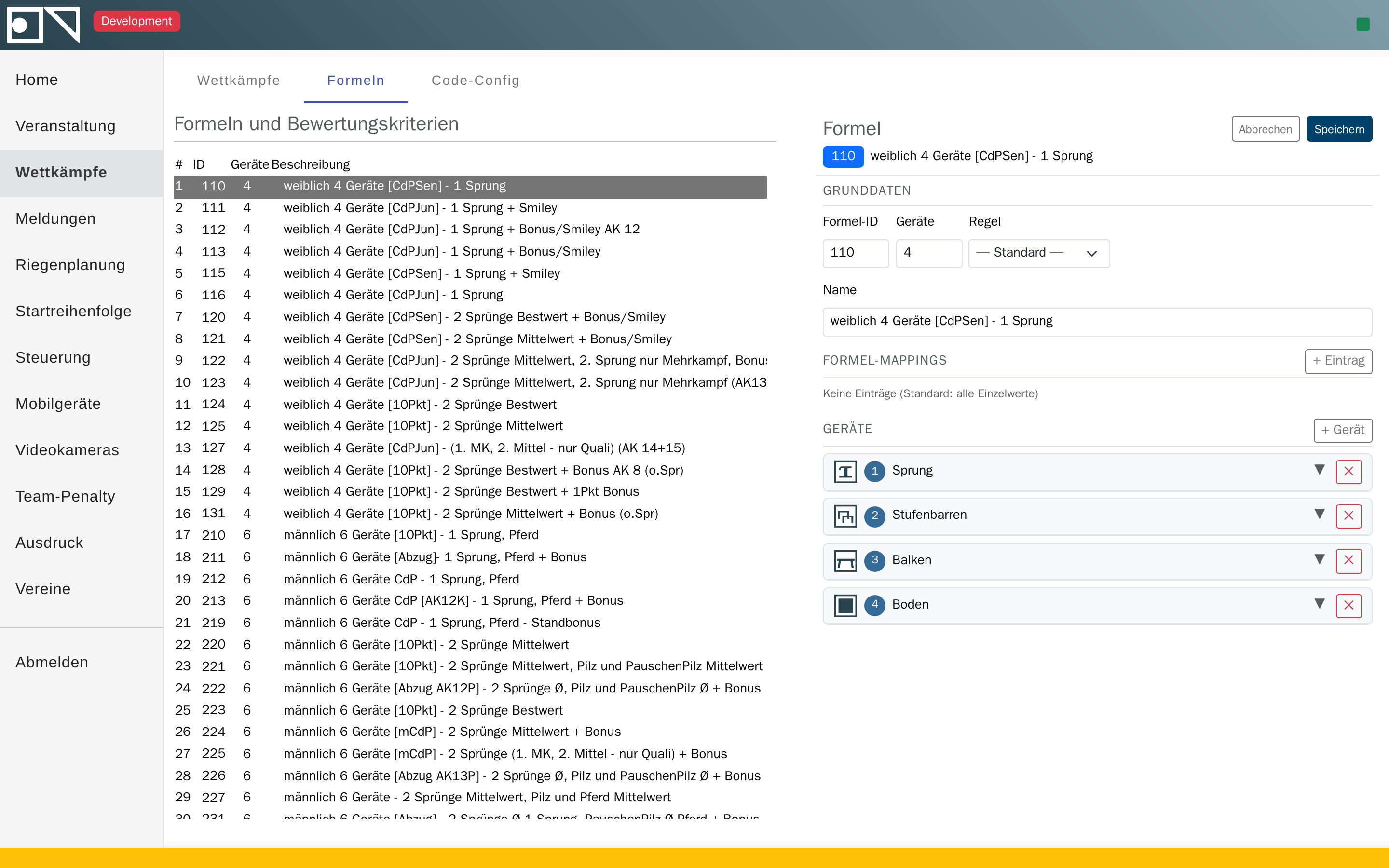This screenshot has width=1389, height=868.
Task: Open Videokameras in the sidebar
Action: point(82,451)
